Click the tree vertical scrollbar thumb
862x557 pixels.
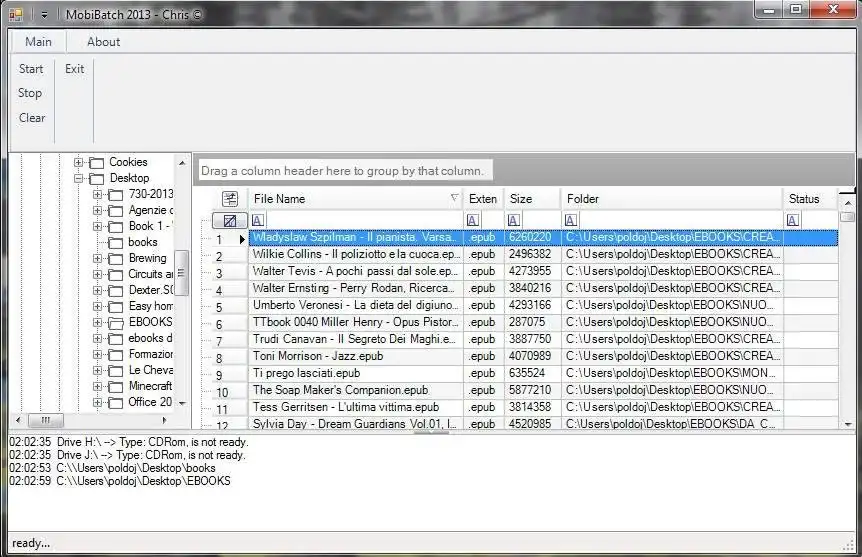pos(181,273)
